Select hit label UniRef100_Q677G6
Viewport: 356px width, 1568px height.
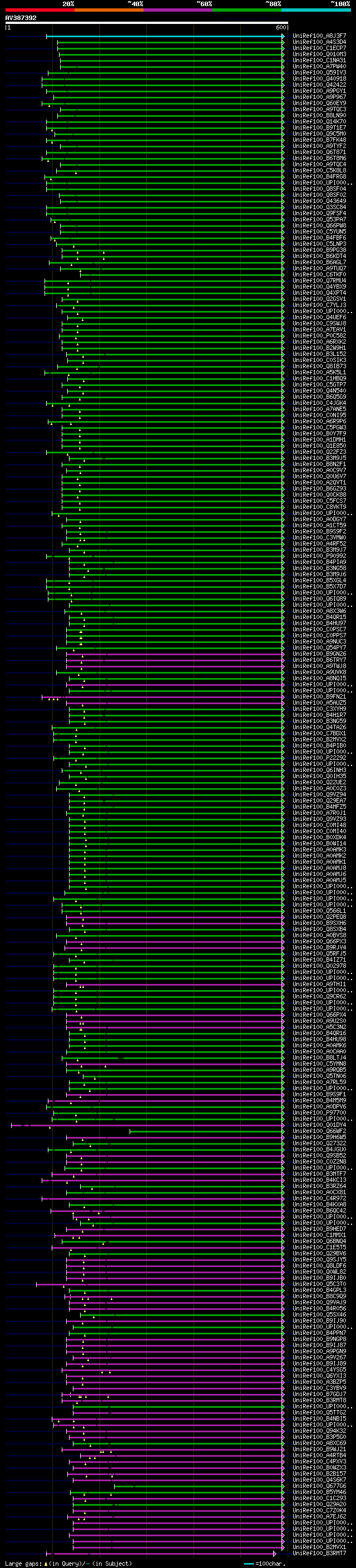click(x=319, y=1486)
